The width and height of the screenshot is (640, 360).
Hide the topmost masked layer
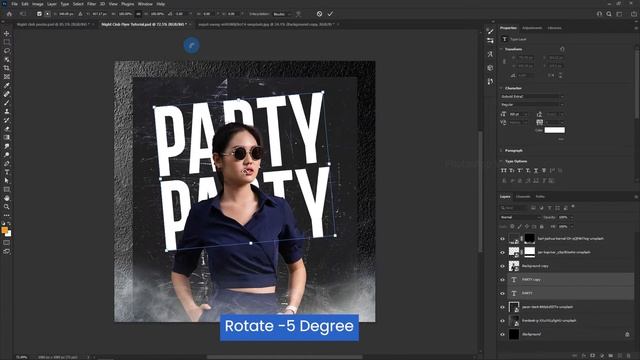click(502, 239)
